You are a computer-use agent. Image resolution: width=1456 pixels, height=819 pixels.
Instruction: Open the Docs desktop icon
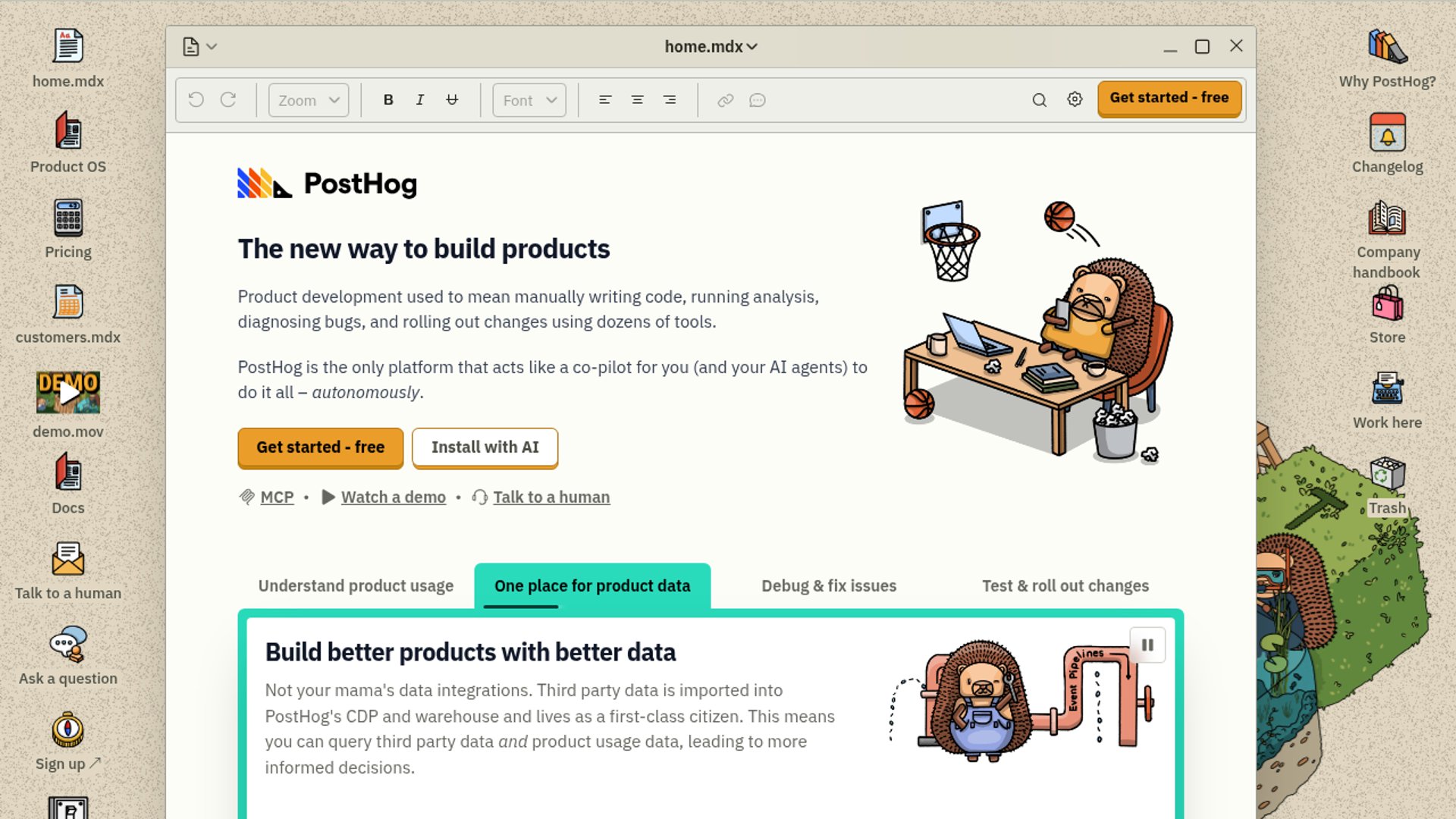(68, 484)
